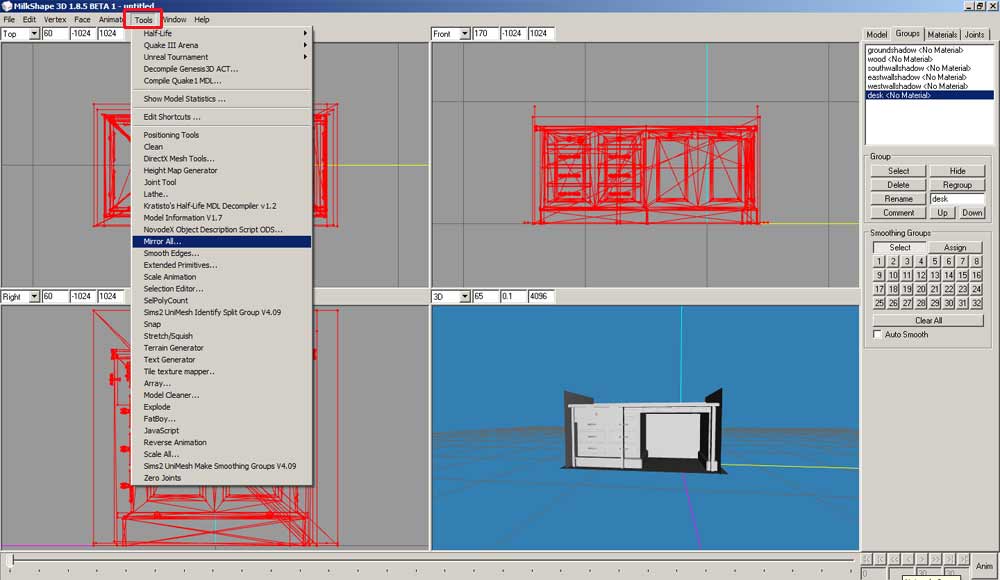Open the Face menu in the menu bar
1000x580 pixels.
click(82, 19)
